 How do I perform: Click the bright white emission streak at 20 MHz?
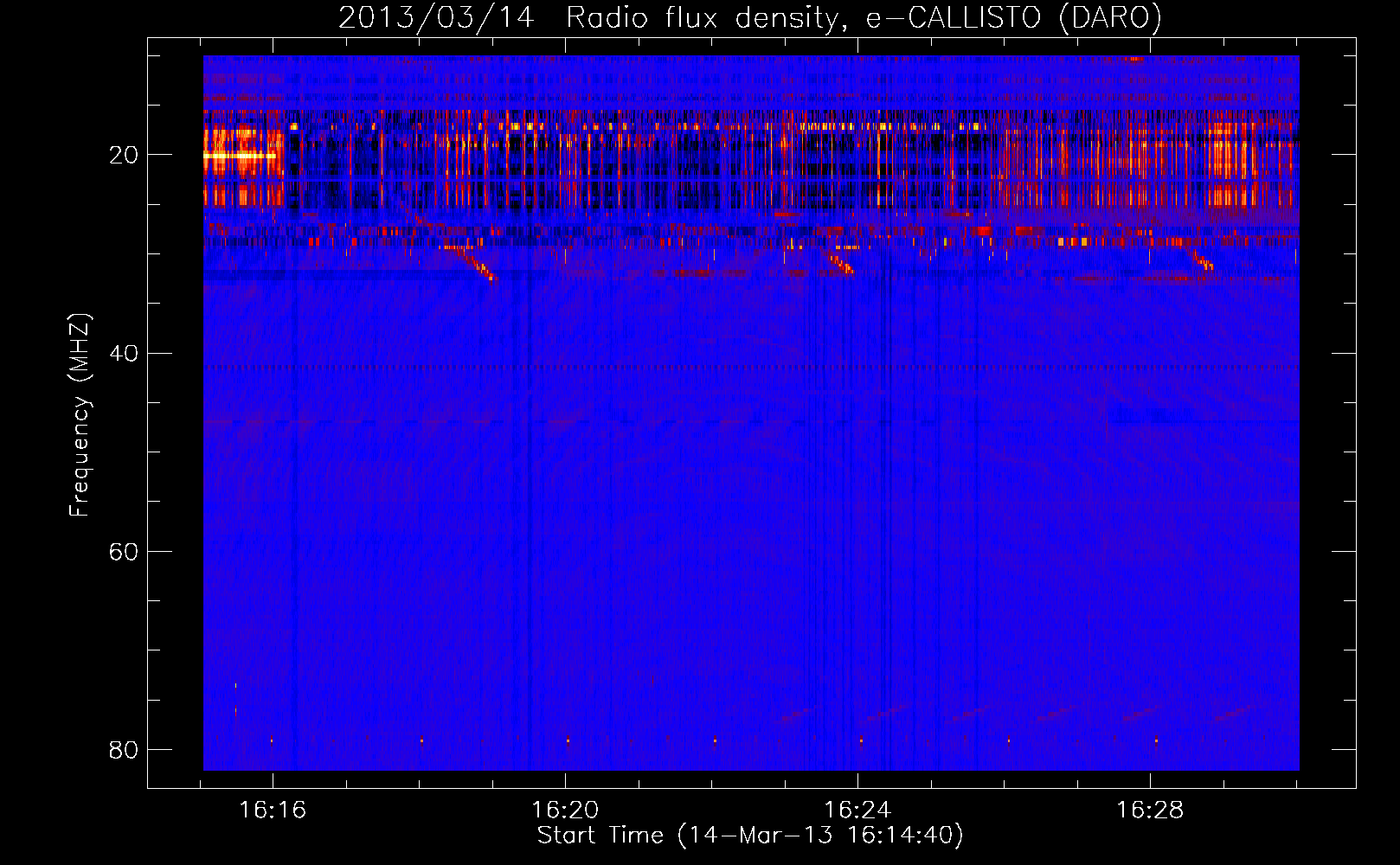pos(240,156)
